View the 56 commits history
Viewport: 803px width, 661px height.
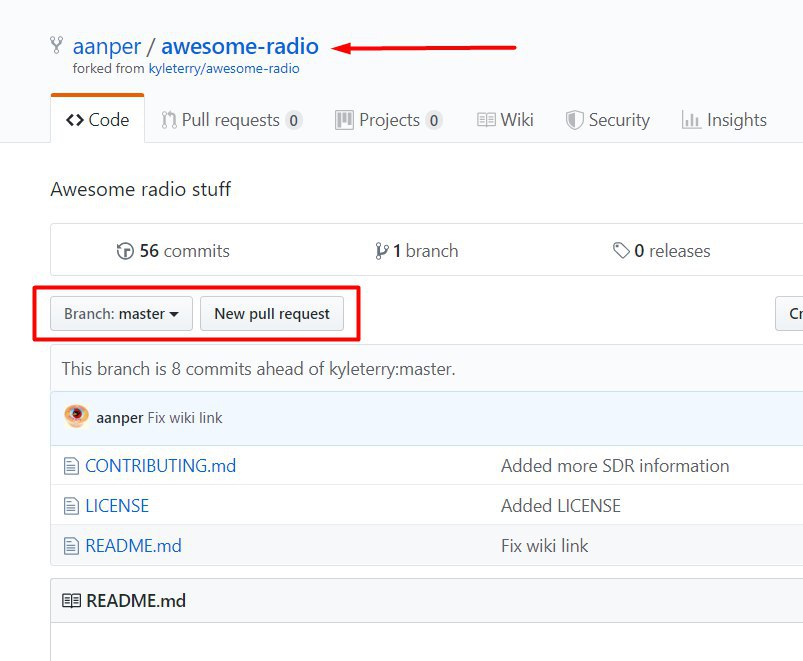[x=173, y=251]
